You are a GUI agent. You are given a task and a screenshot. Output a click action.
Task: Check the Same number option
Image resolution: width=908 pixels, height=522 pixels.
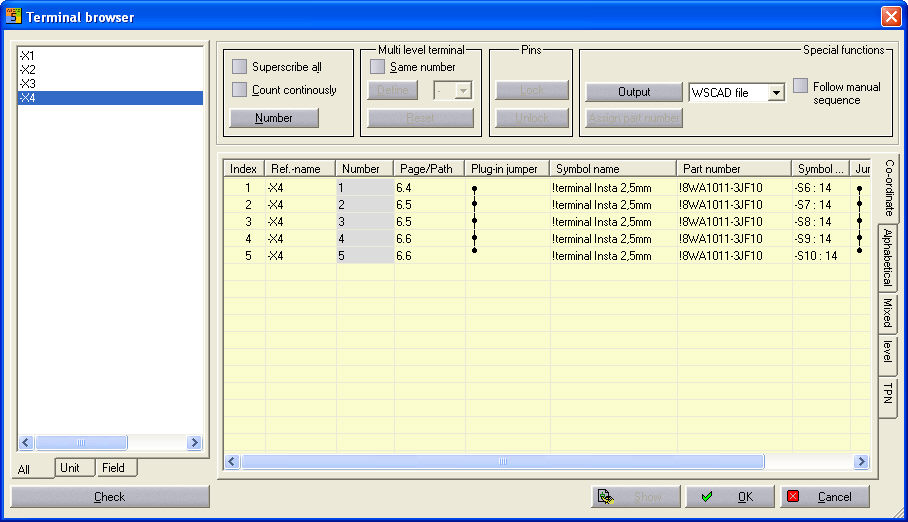[378, 67]
